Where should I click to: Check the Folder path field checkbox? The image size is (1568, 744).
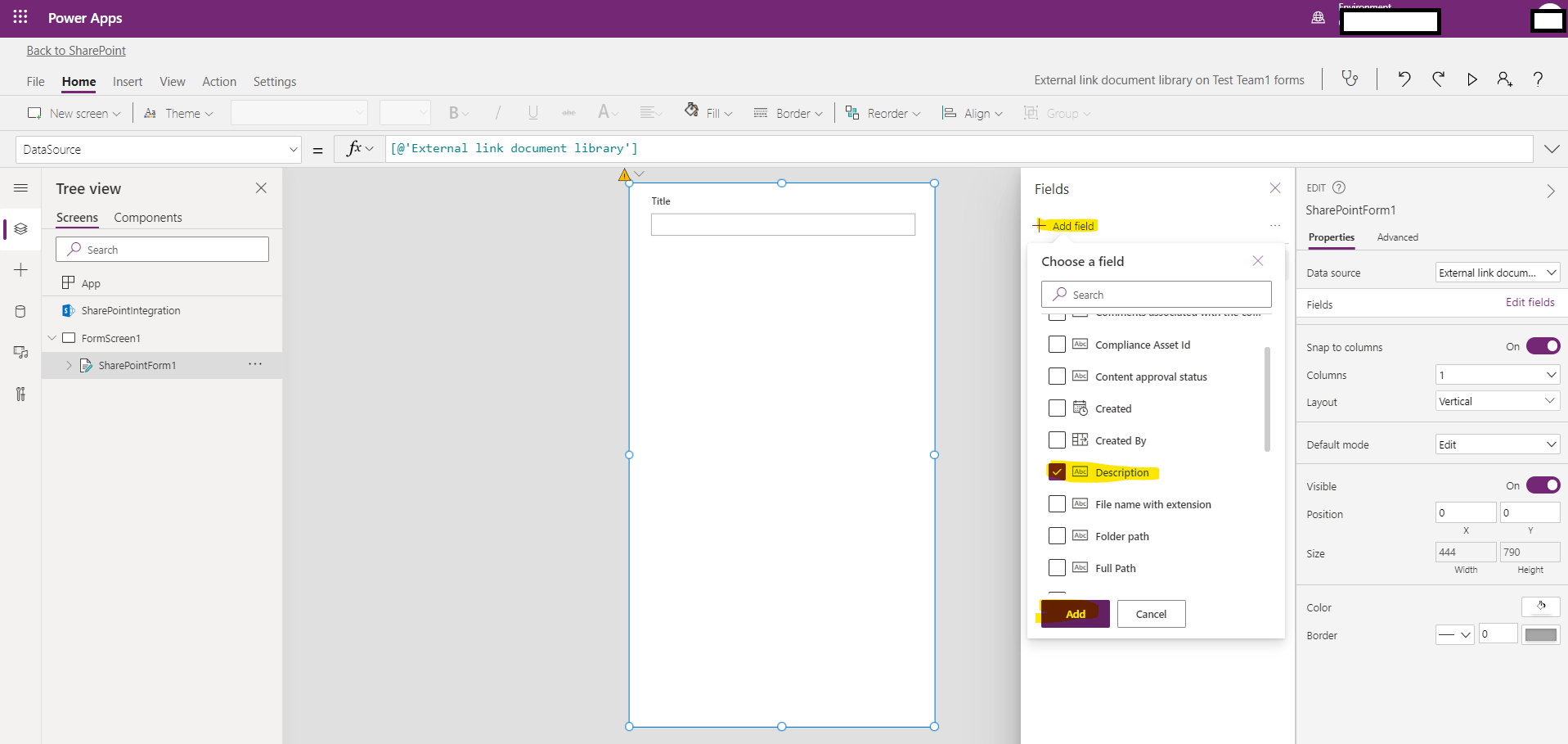[x=1057, y=536]
